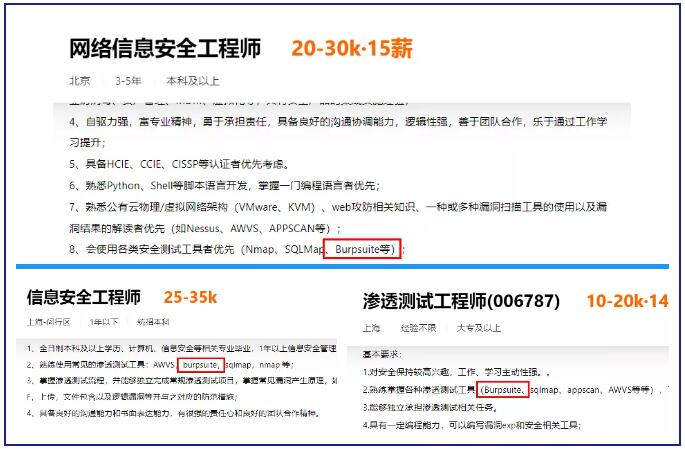This screenshot has width=685, height=449.
Task: Select the 经验不限 experience tag
Action: pos(420,327)
